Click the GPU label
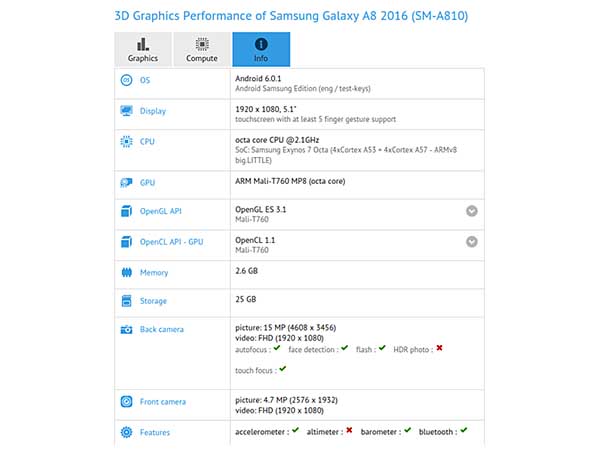This screenshot has width=600, height=450. [147, 183]
